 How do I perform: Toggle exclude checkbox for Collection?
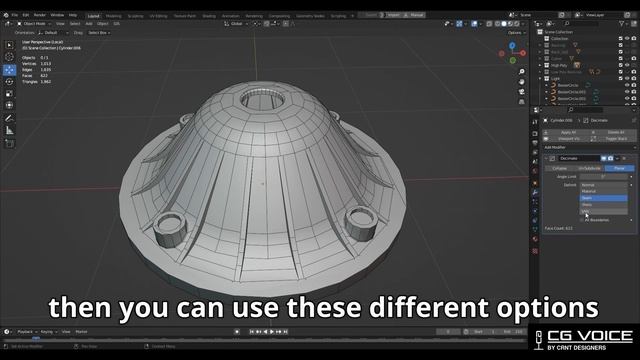pos(621,39)
